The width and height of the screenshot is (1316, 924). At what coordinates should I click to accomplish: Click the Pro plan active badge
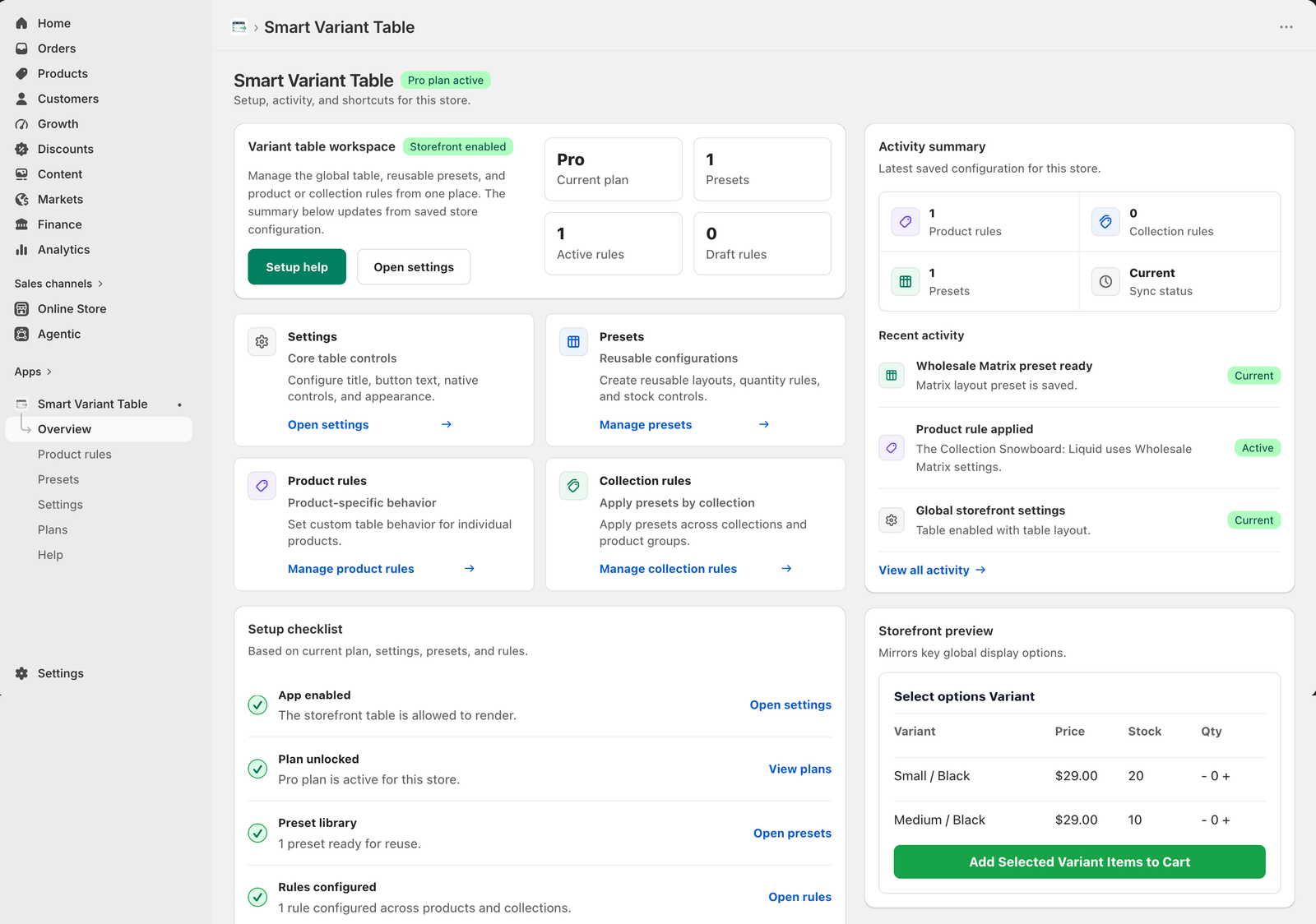point(446,81)
